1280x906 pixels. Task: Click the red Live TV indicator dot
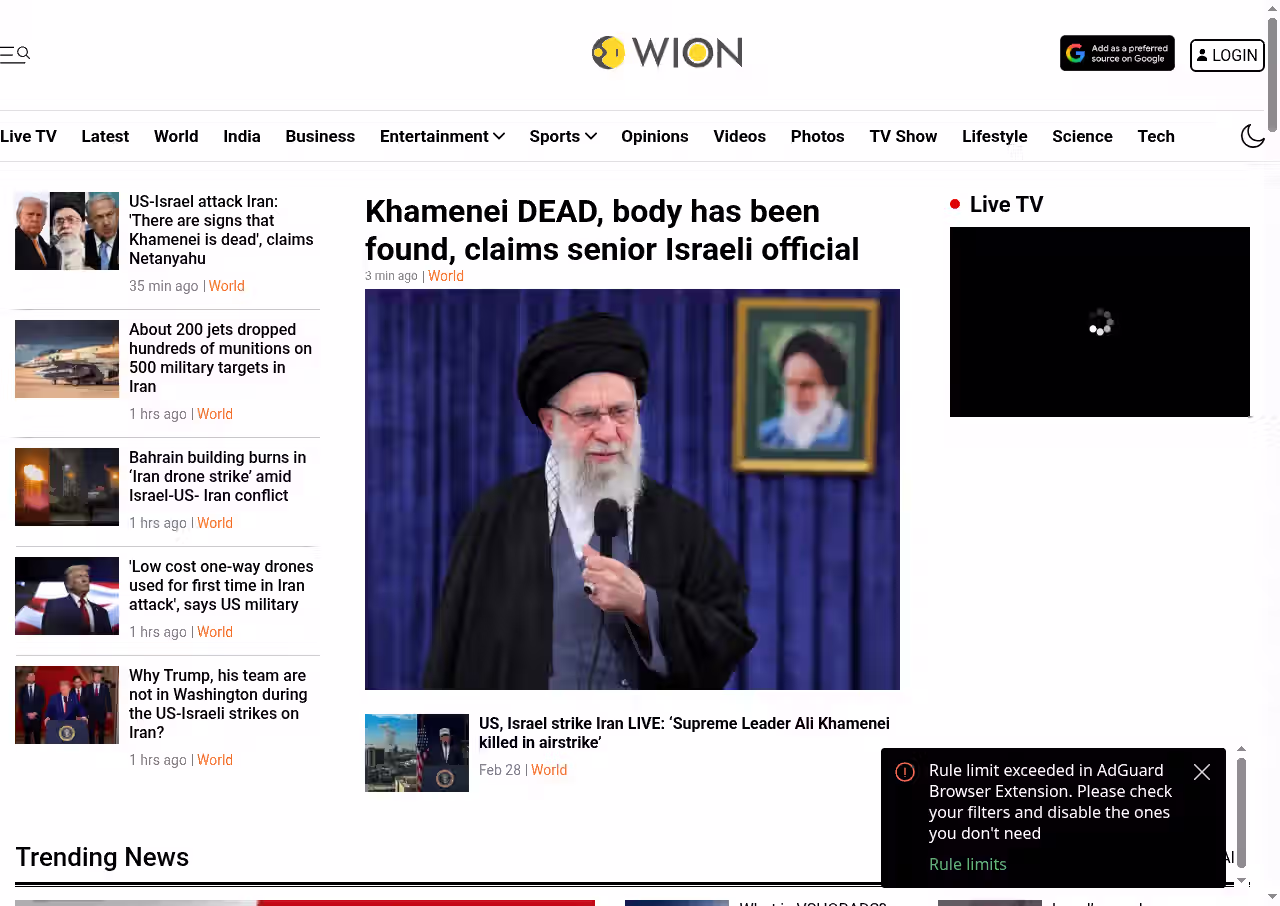955,205
